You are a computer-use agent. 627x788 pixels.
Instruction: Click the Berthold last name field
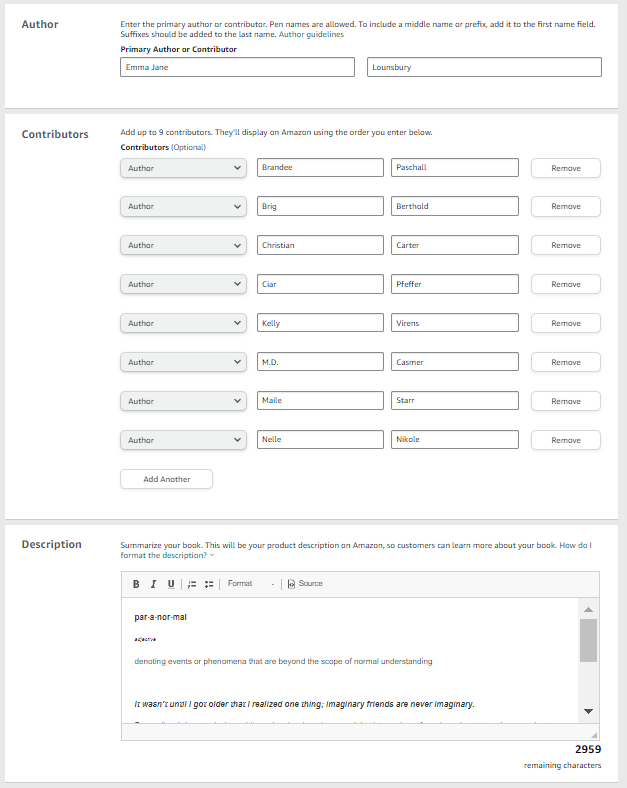click(455, 206)
